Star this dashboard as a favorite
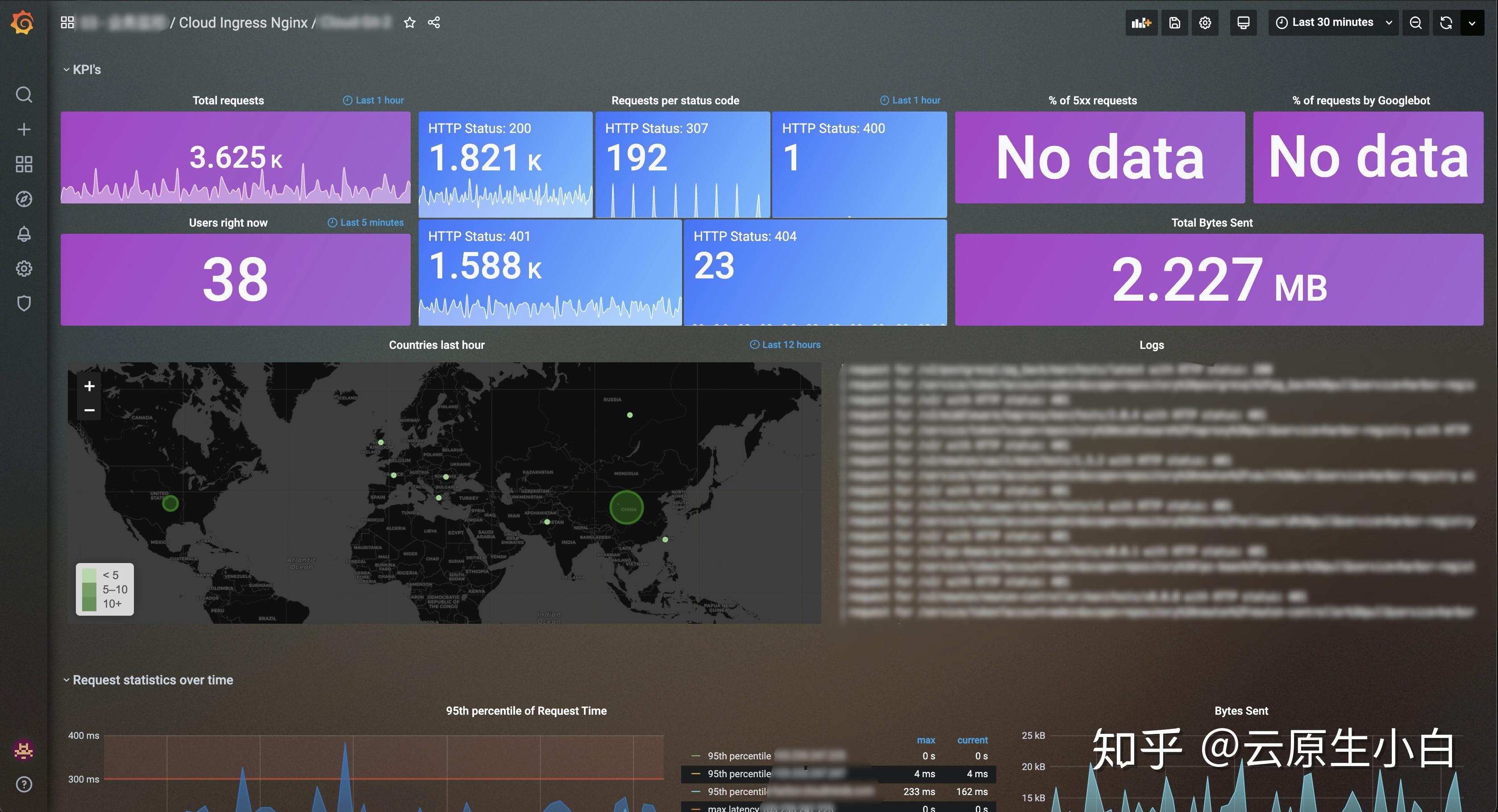Screen dimensions: 1498x812 pyautogui.click(x=409, y=22)
